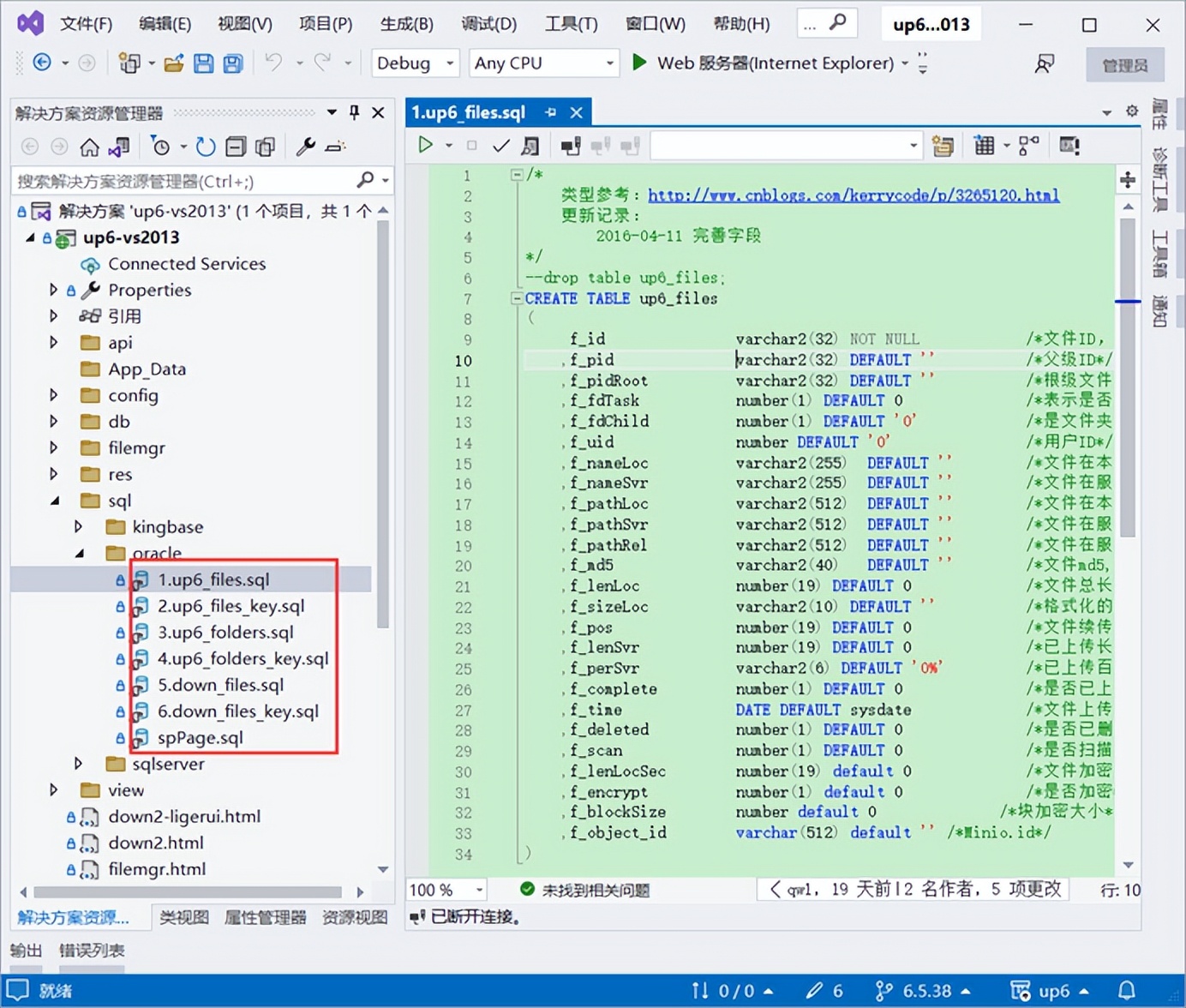The height and width of the screenshot is (1008, 1186).
Task: Click the validate SQL syntax check icon
Action: coord(501,145)
